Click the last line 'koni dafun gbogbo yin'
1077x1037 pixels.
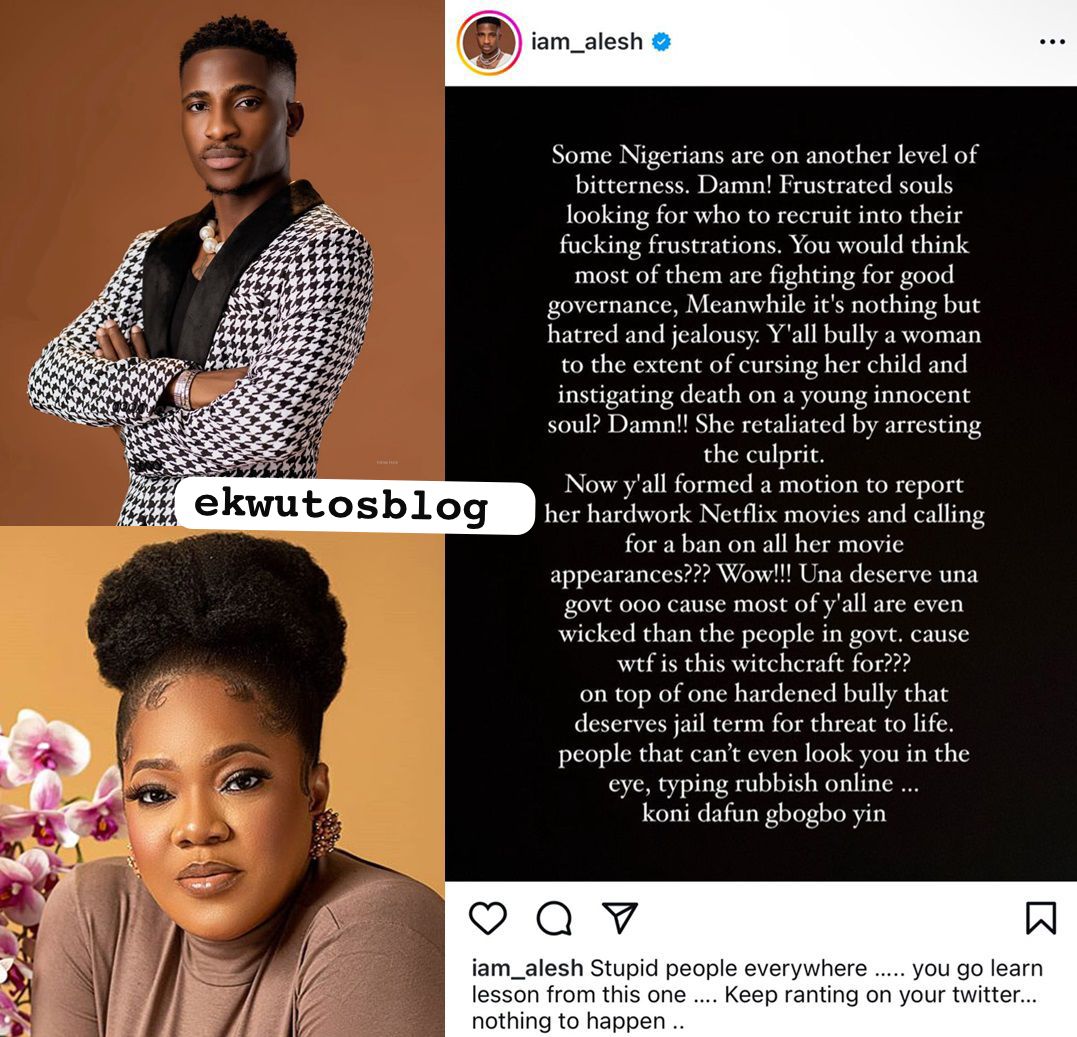click(764, 813)
